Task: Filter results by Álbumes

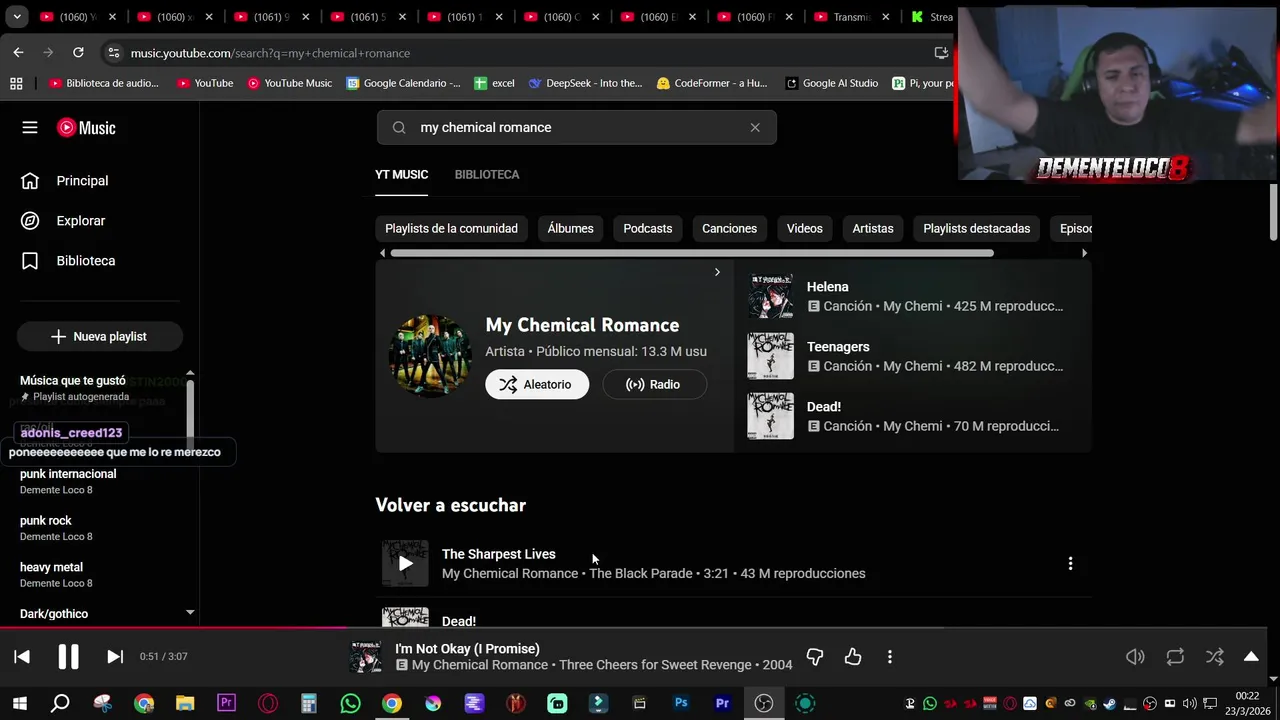Action: [570, 229]
